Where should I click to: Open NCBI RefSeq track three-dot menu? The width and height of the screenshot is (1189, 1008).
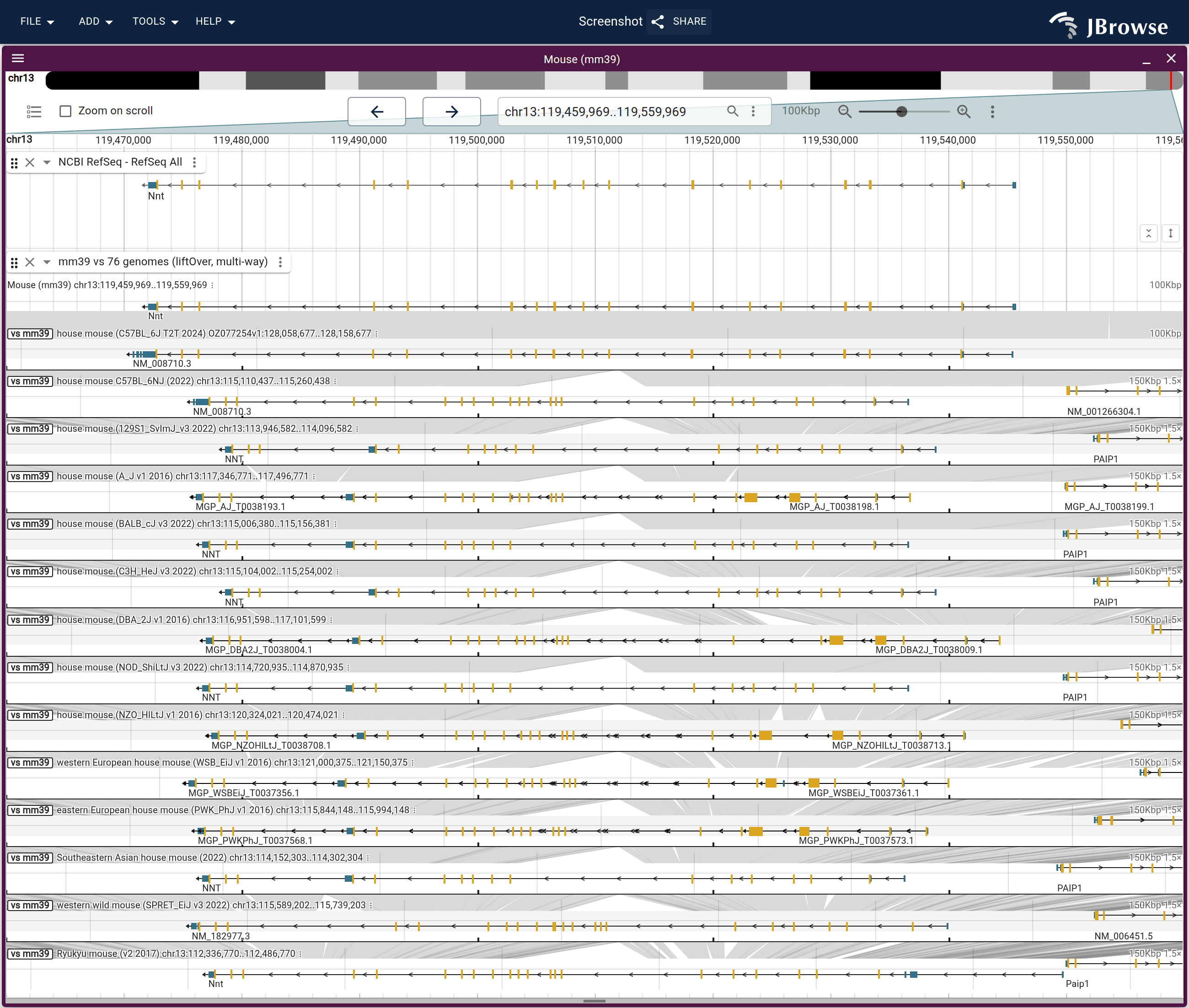(194, 162)
